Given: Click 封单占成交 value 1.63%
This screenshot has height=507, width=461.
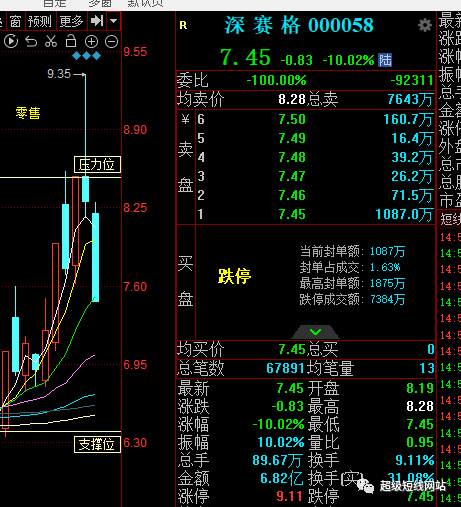Looking at the screenshot, I should coord(385,267).
